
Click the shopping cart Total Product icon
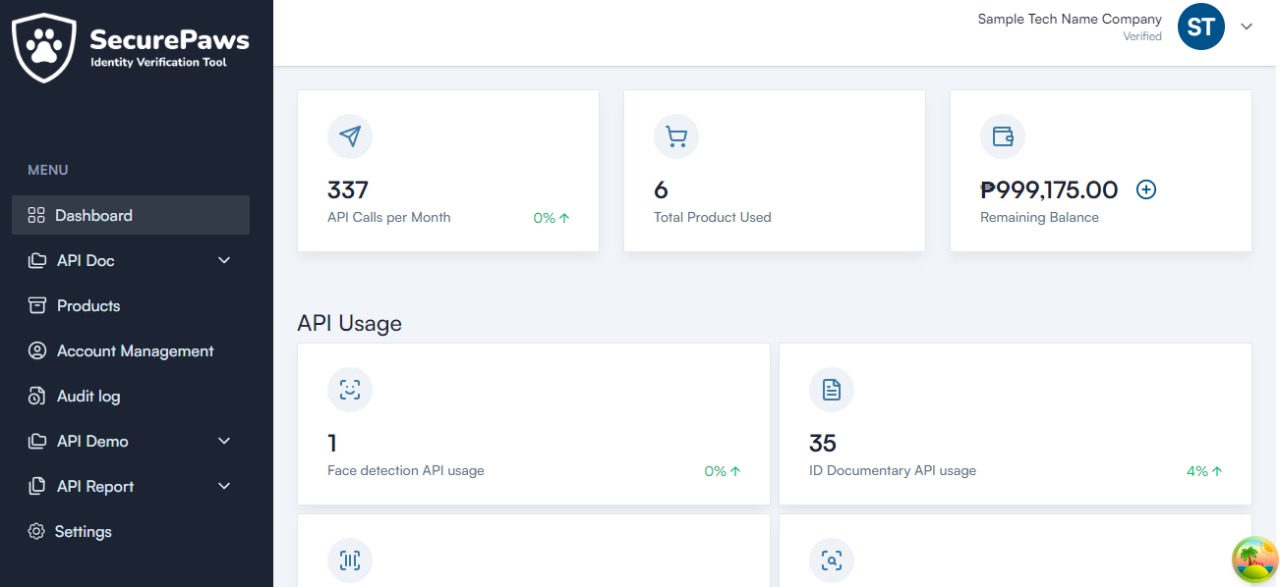pyautogui.click(x=676, y=136)
